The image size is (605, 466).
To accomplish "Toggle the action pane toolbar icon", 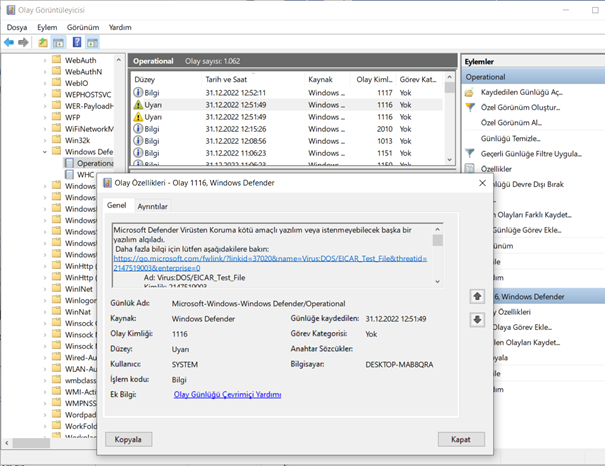I will coord(93,42).
